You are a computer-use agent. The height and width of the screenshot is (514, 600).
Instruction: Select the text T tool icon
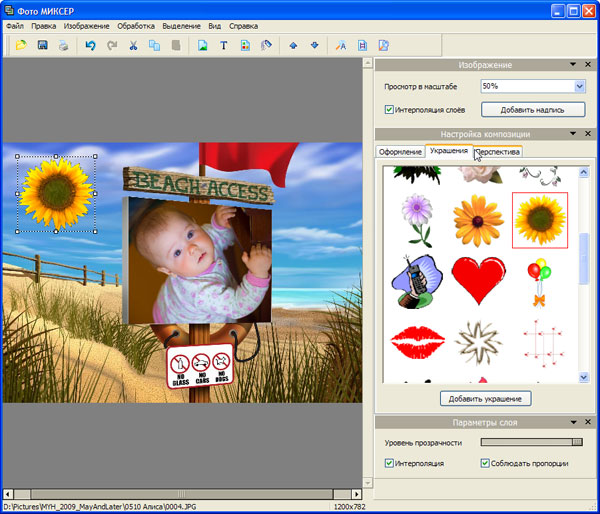click(223, 45)
